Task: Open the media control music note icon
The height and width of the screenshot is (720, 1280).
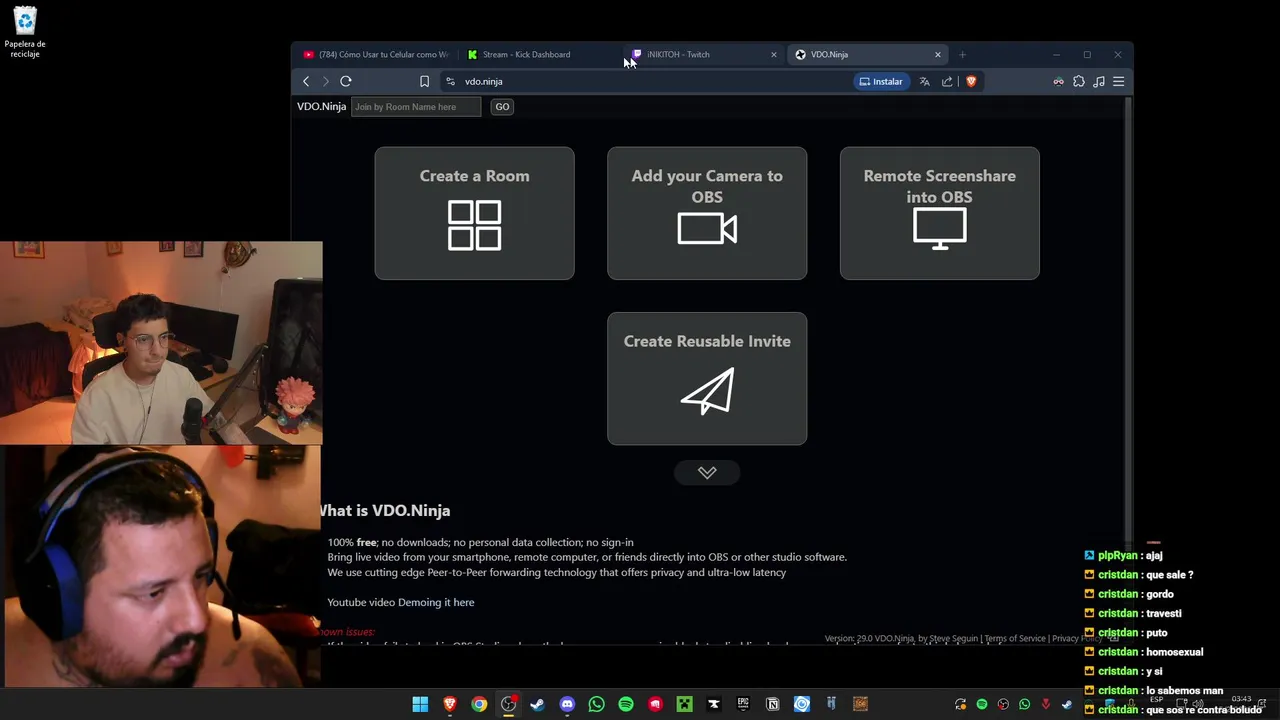Action: click(x=1099, y=81)
